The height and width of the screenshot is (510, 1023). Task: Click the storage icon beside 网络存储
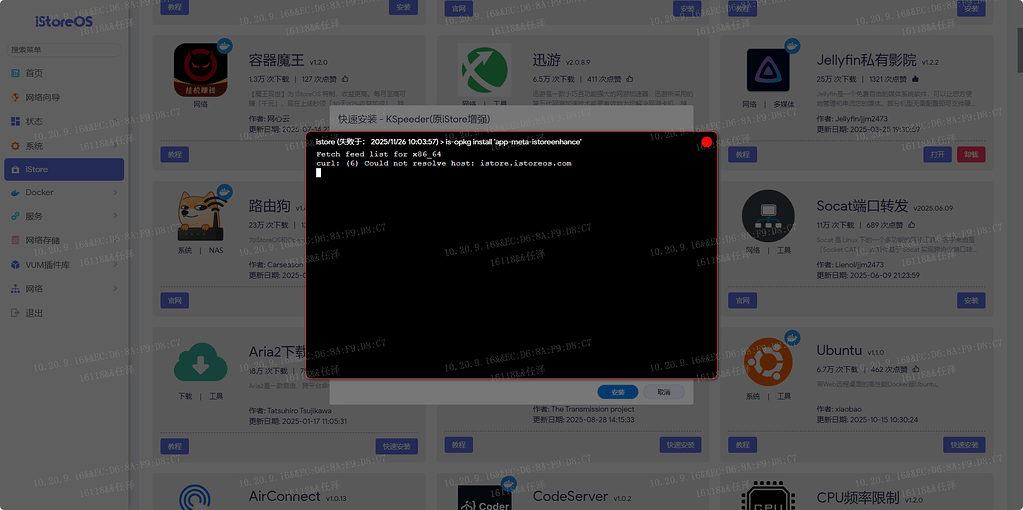[16, 240]
